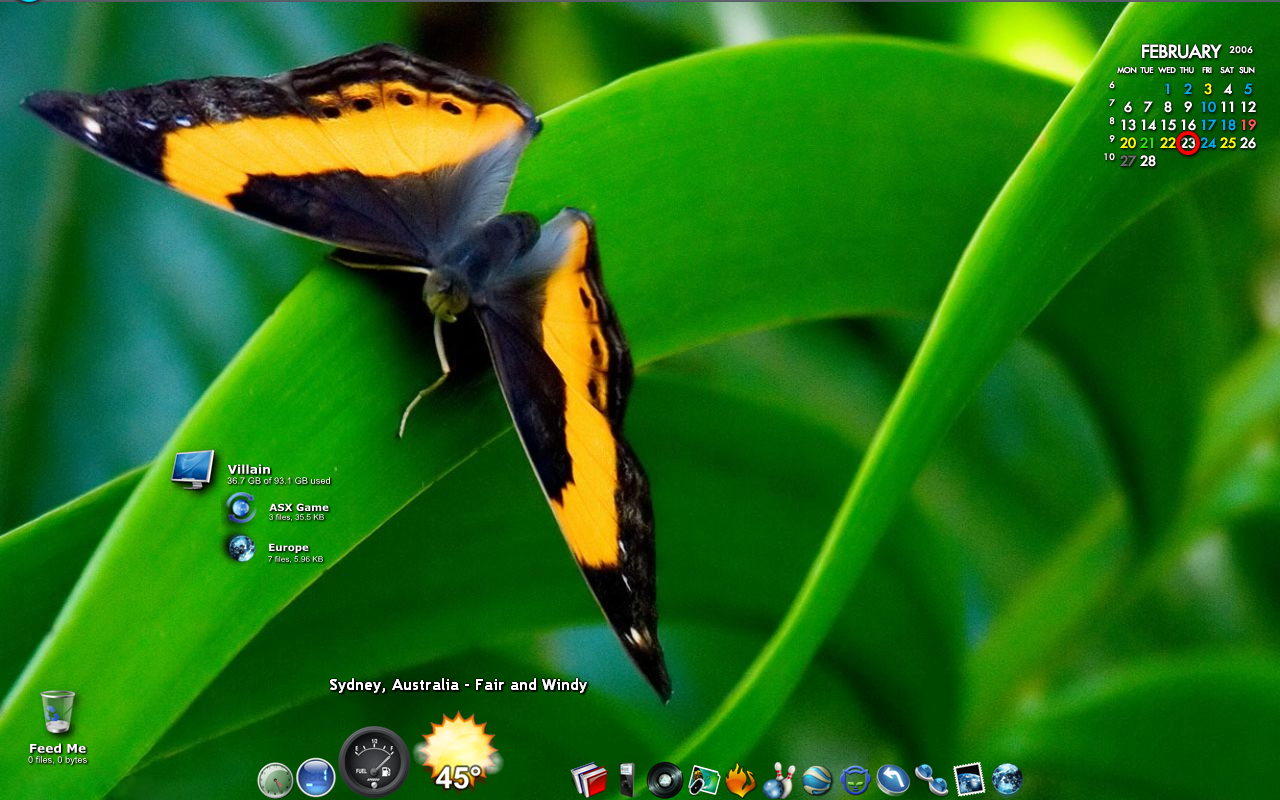Click the "3 files, 35.5 KB" text
This screenshot has height=800, width=1280.
tap(296, 517)
